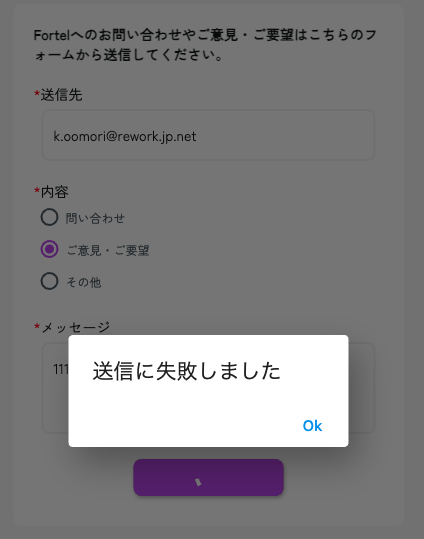
Task: Click the 111 text in message box
Action: point(61,370)
